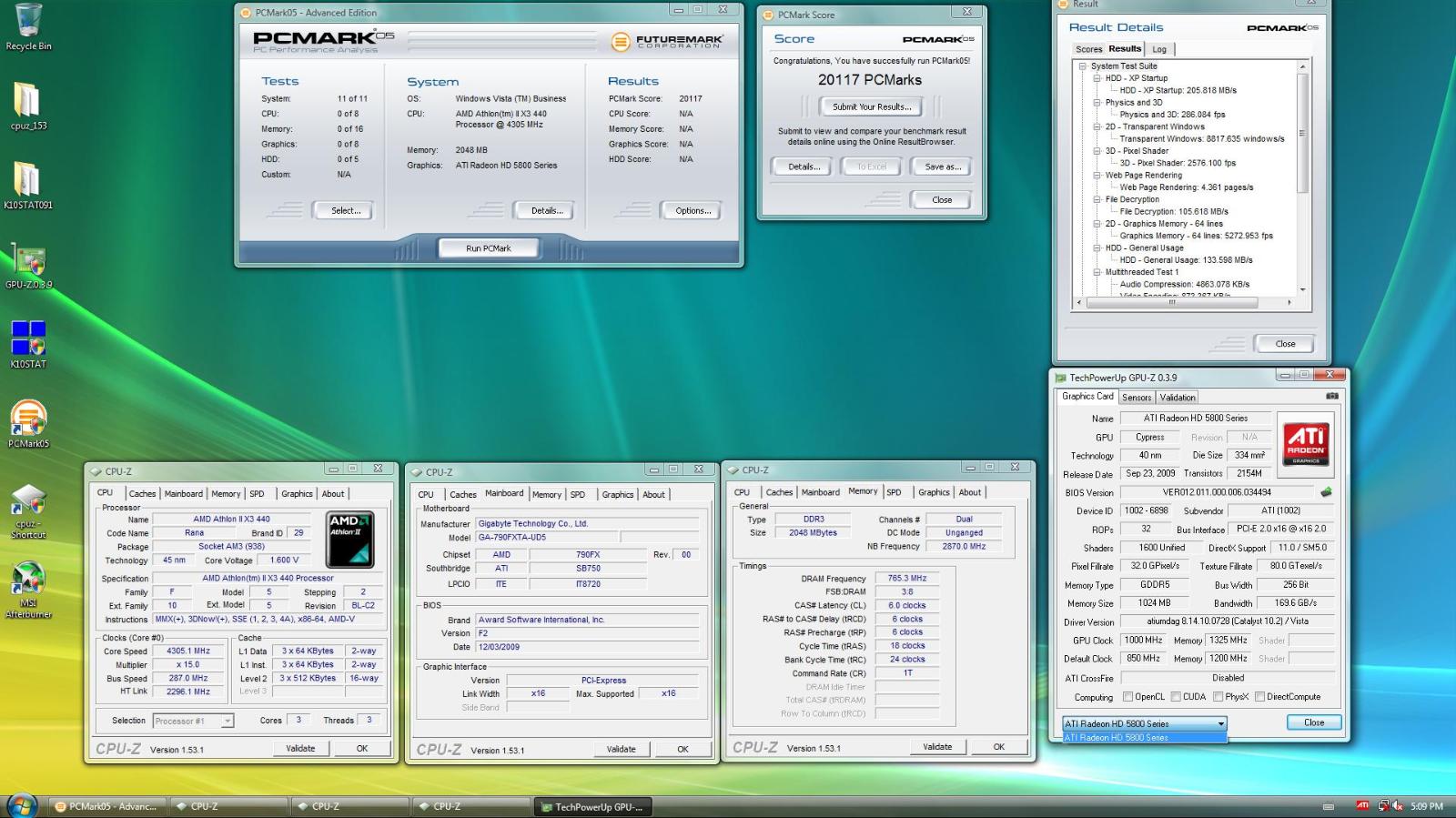Toggle the PhysX checkbox in GPU-Z

pos(1218,697)
